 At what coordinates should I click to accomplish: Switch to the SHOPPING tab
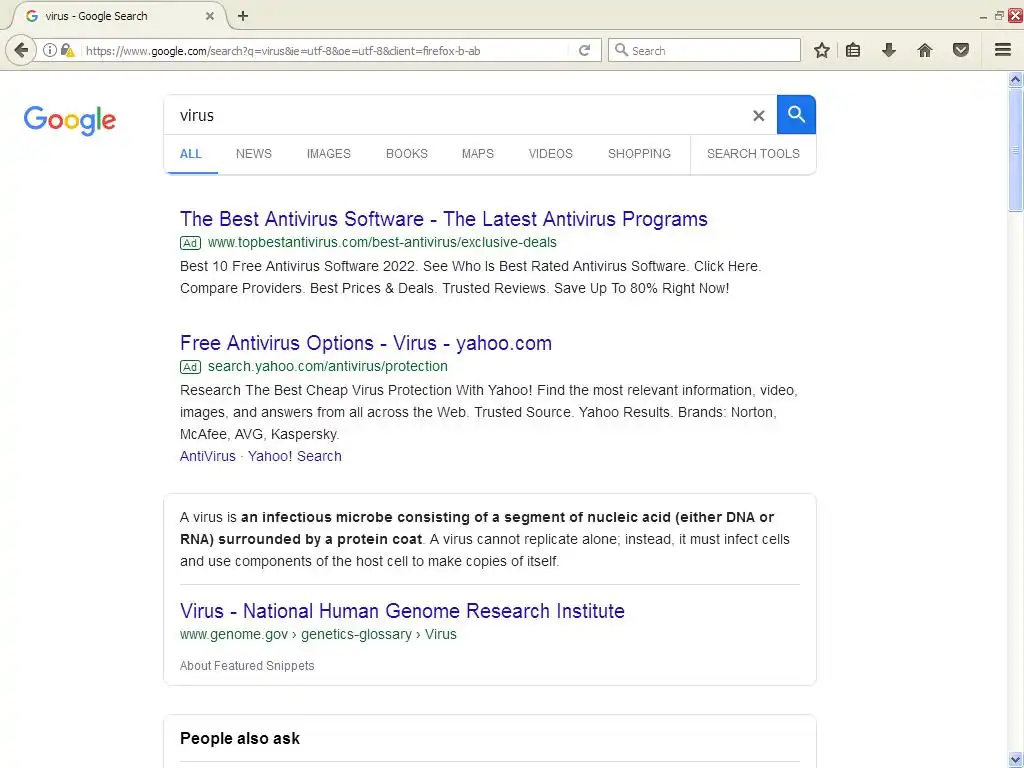coord(639,154)
